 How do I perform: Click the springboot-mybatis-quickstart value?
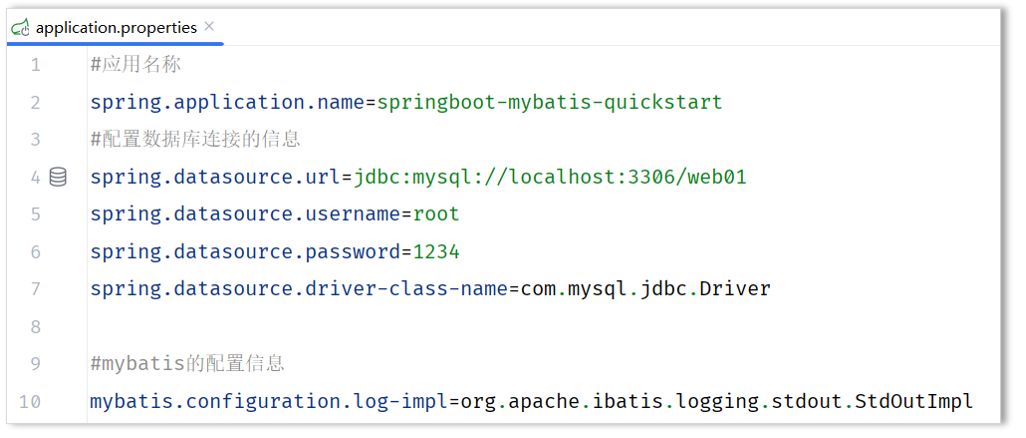[549, 102]
